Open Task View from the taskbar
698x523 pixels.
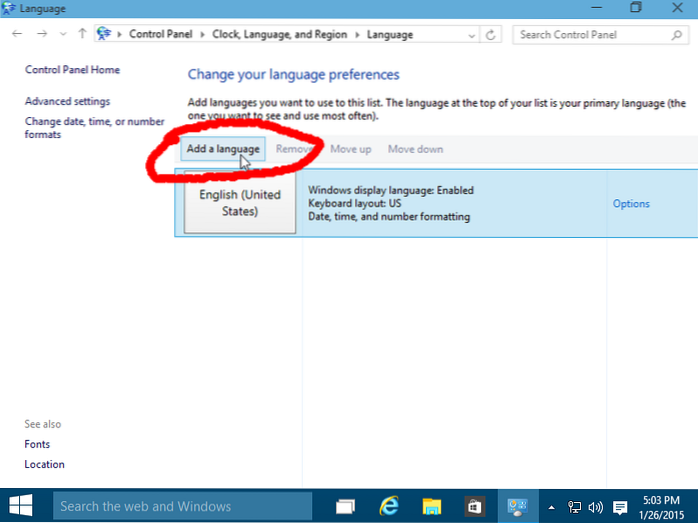click(x=346, y=506)
